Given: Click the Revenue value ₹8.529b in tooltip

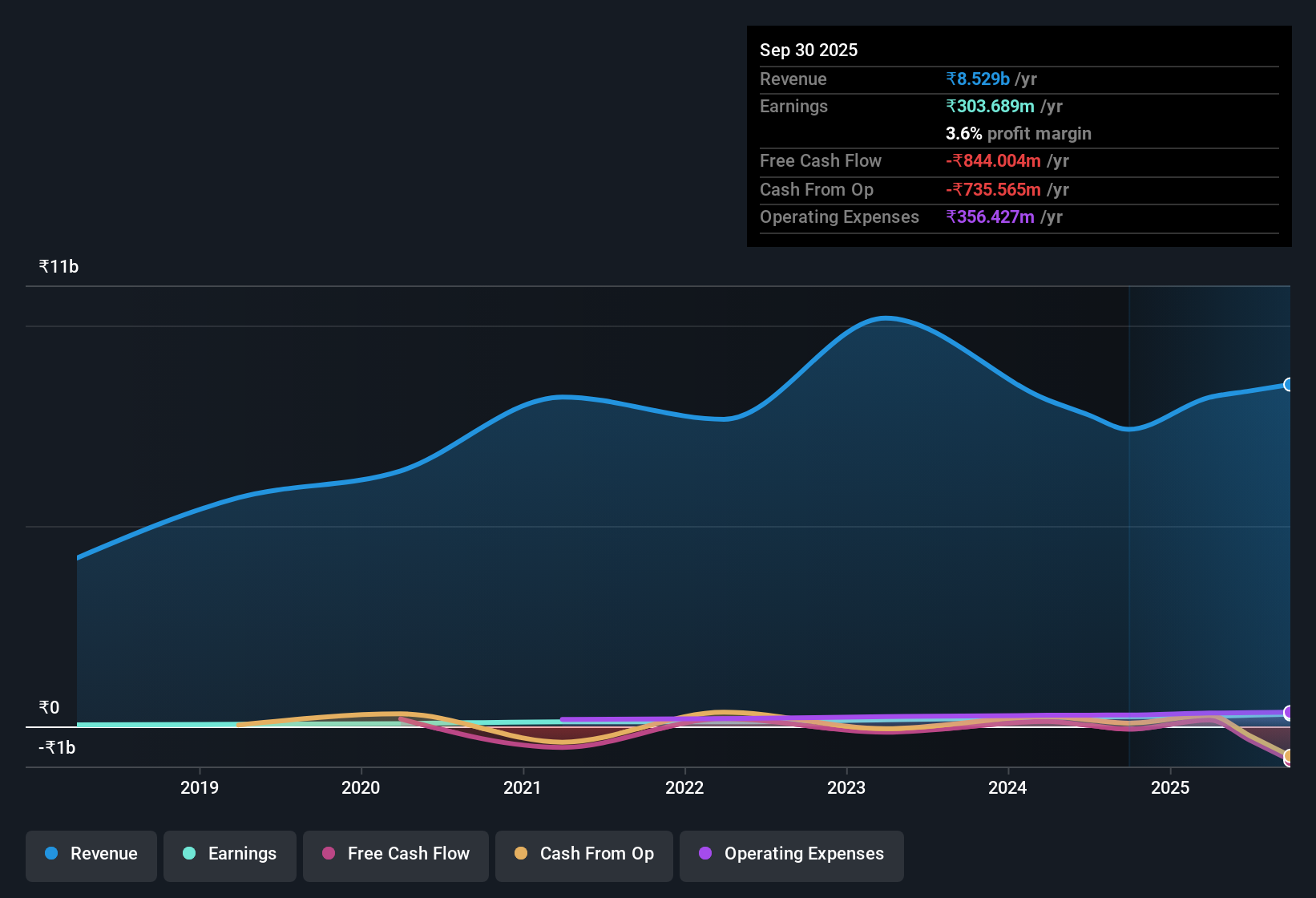Looking at the screenshot, I should [x=977, y=79].
